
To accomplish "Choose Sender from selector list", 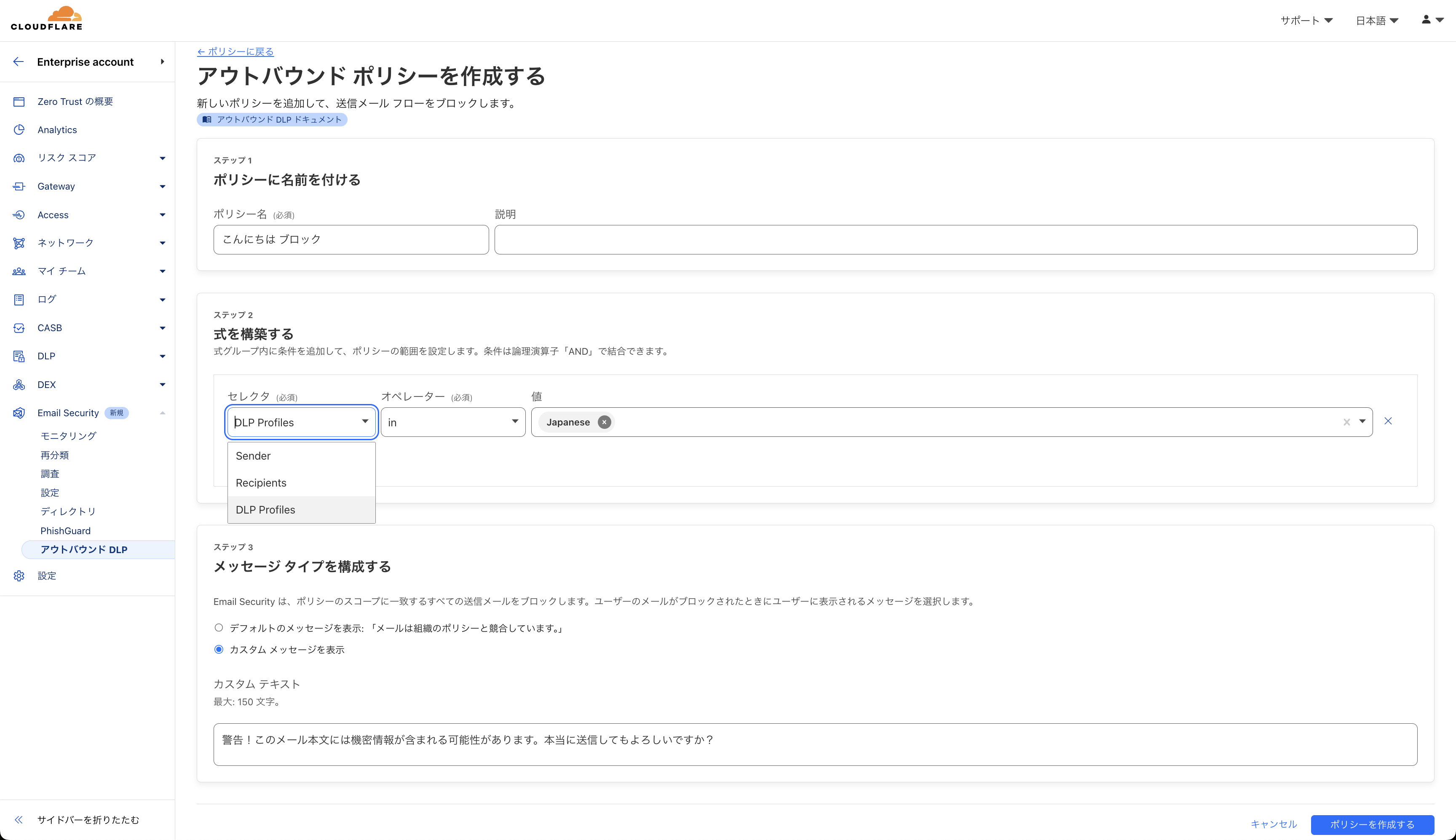I will (253, 456).
